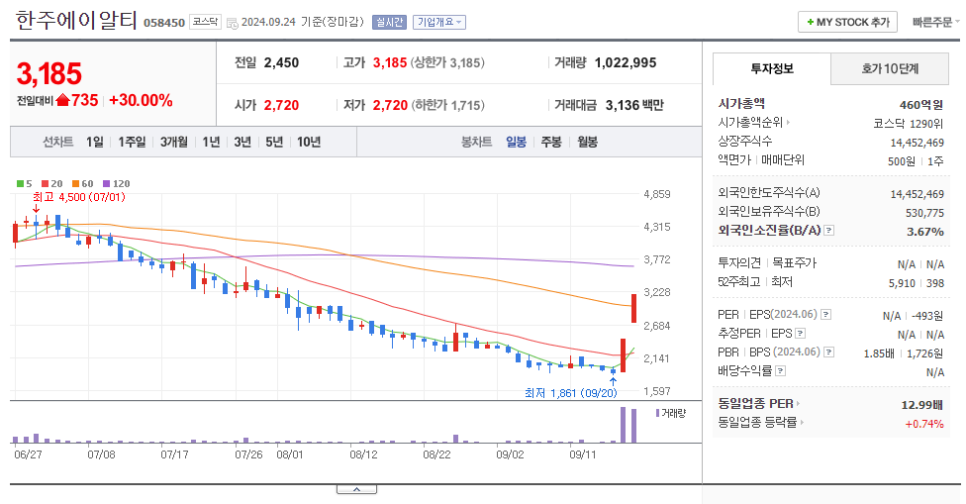This screenshot has height=504, width=966.
Task: Click the 시가 2,720 value
Action: 282,105
